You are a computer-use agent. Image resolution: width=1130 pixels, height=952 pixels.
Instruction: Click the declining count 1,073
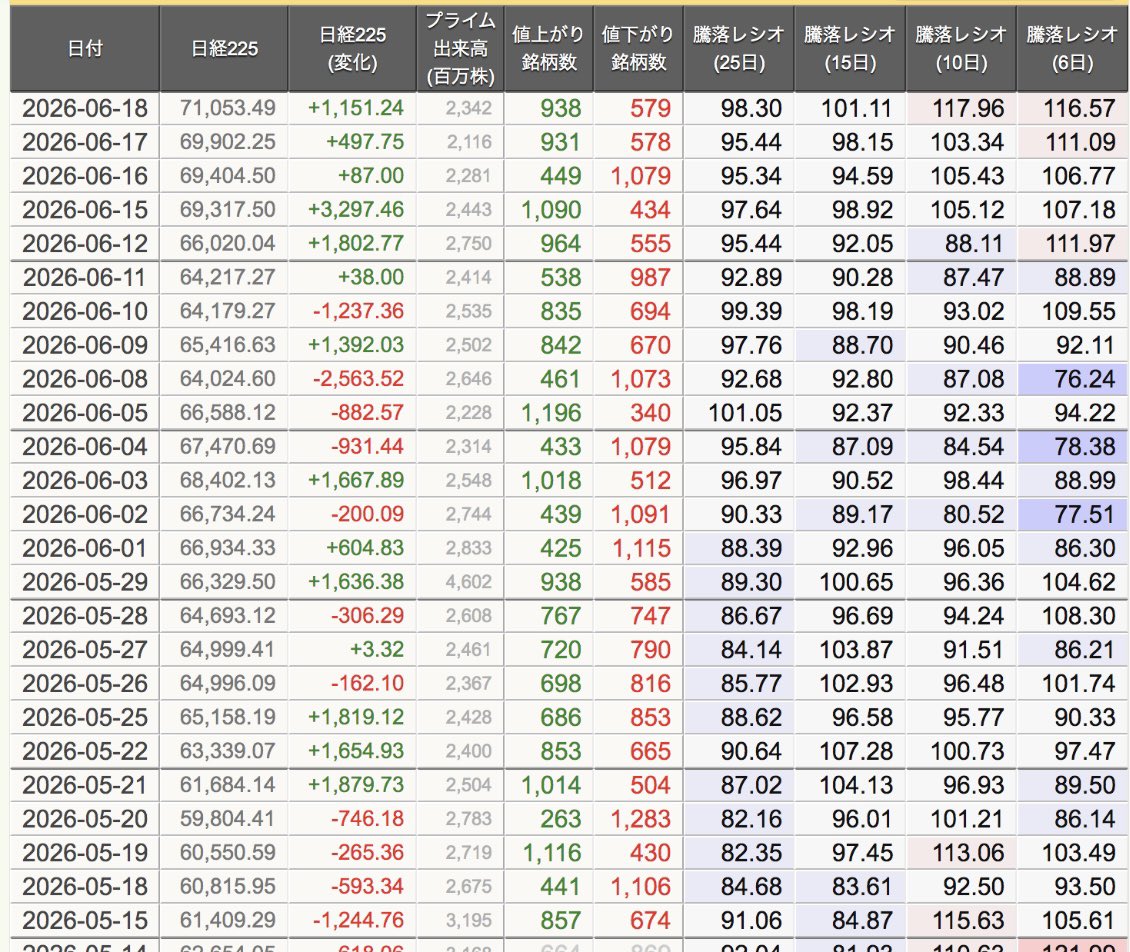pyautogui.click(x=641, y=379)
